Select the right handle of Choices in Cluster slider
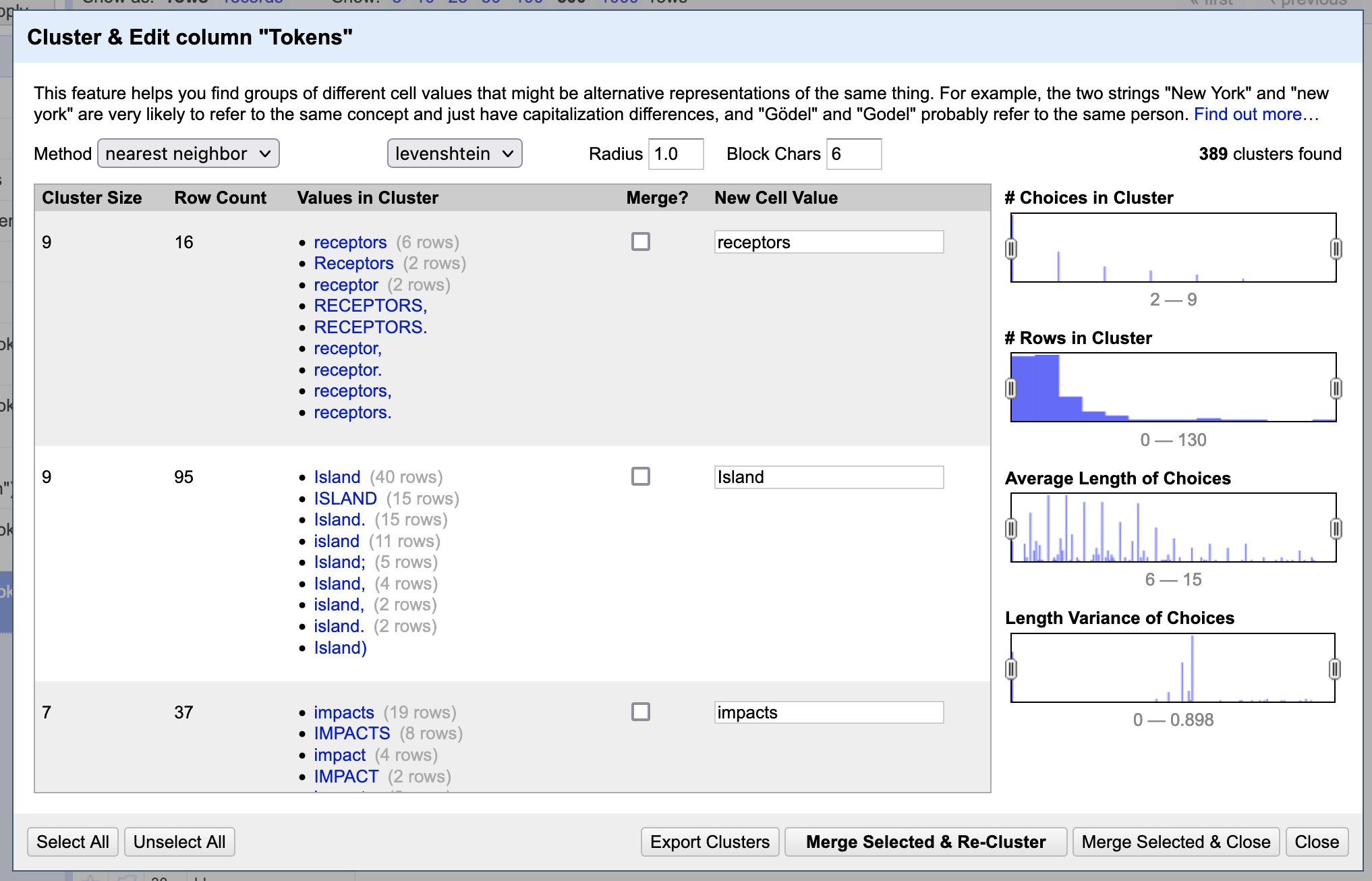The height and width of the screenshot is (881, 1372). click(1336, 249)
